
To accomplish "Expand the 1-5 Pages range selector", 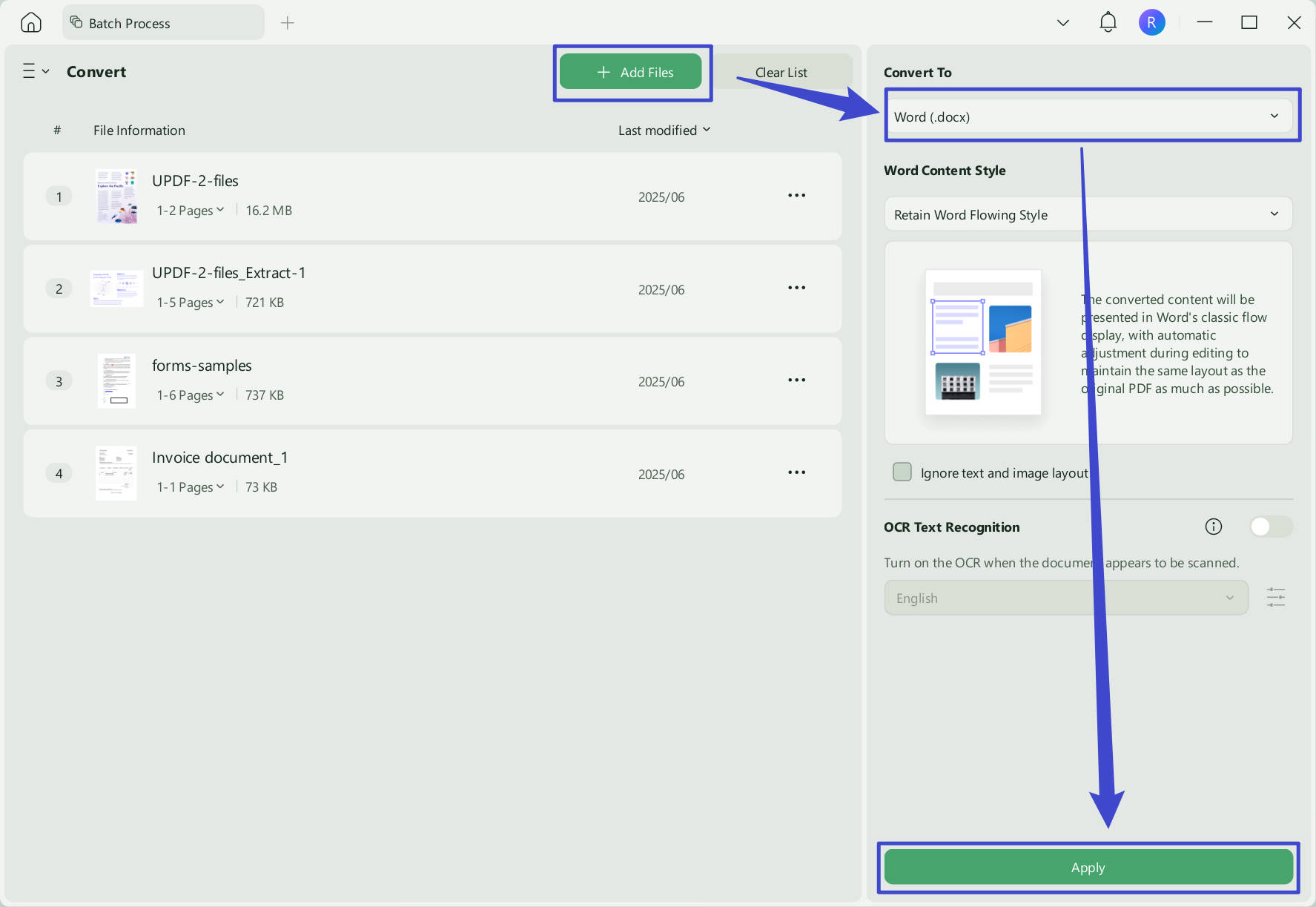I will coord(191,302).
